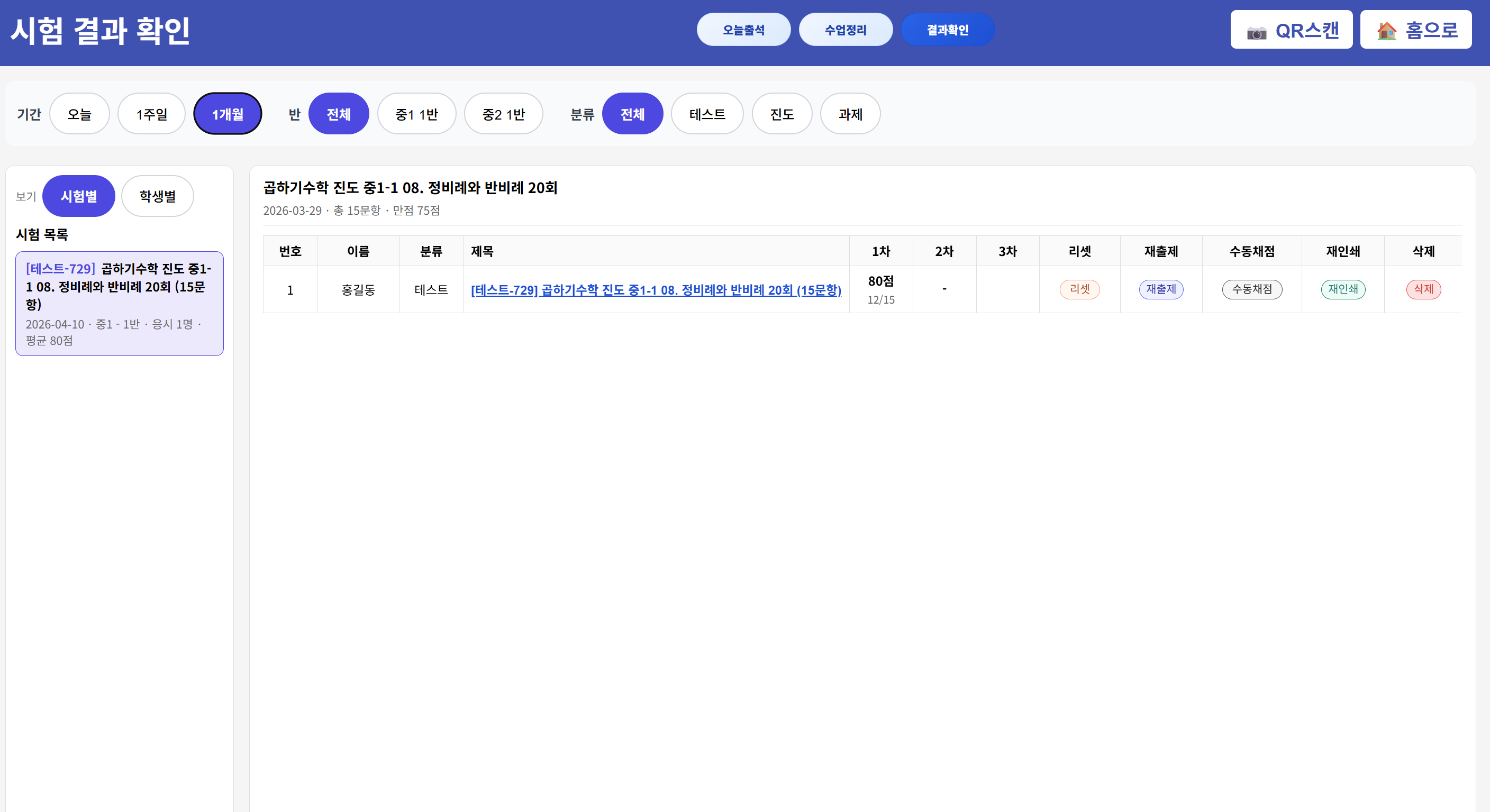Click the exam info line 2026-03-29 총 15문항
1490x812 pixels.
(x=351, y=211)
